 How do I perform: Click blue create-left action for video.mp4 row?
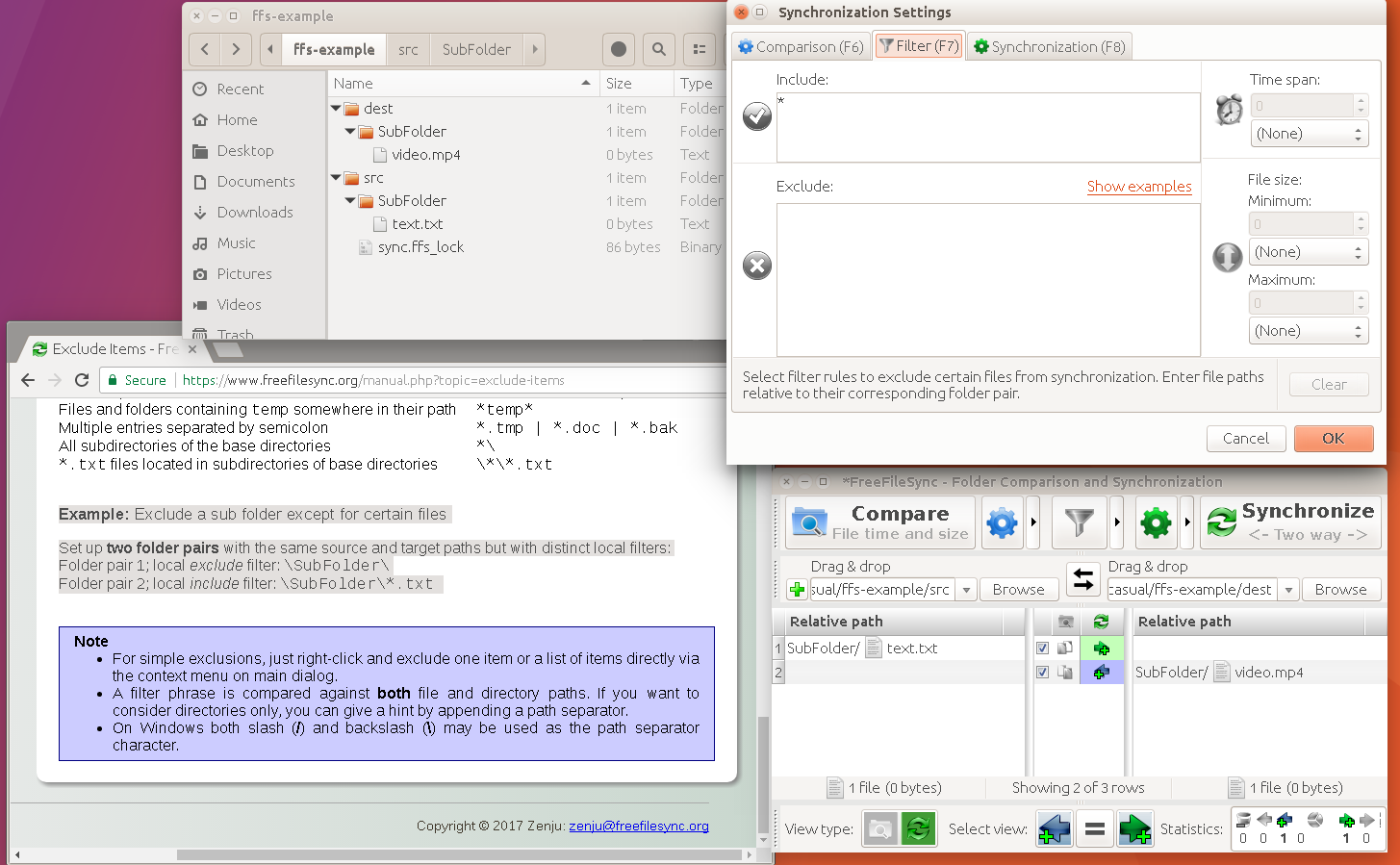tap(1102, 672)
